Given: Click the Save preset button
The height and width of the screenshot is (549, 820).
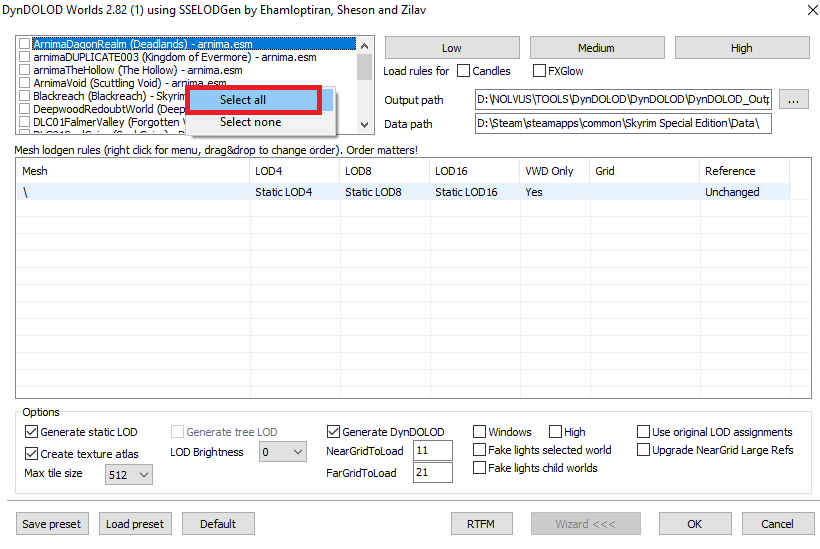Looking at the screenshot, I should (52, 524).
